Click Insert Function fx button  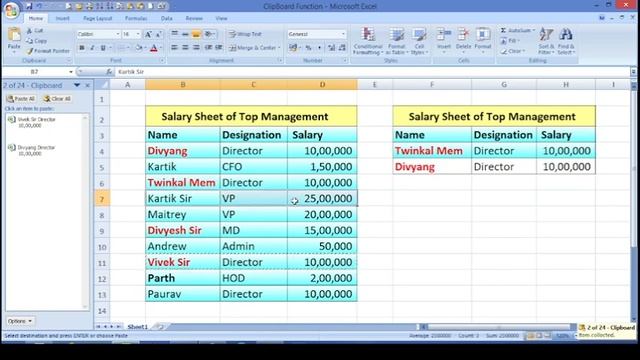109,72
